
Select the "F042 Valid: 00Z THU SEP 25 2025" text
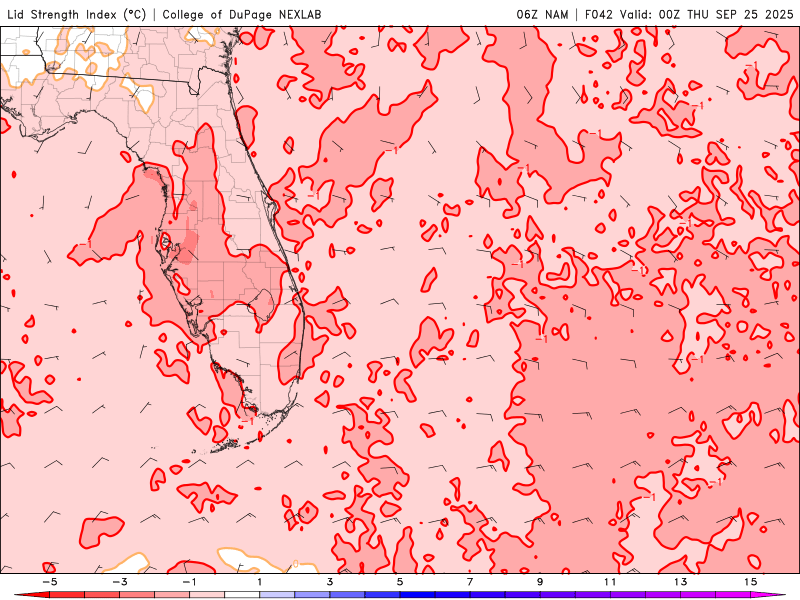[689, 15]
